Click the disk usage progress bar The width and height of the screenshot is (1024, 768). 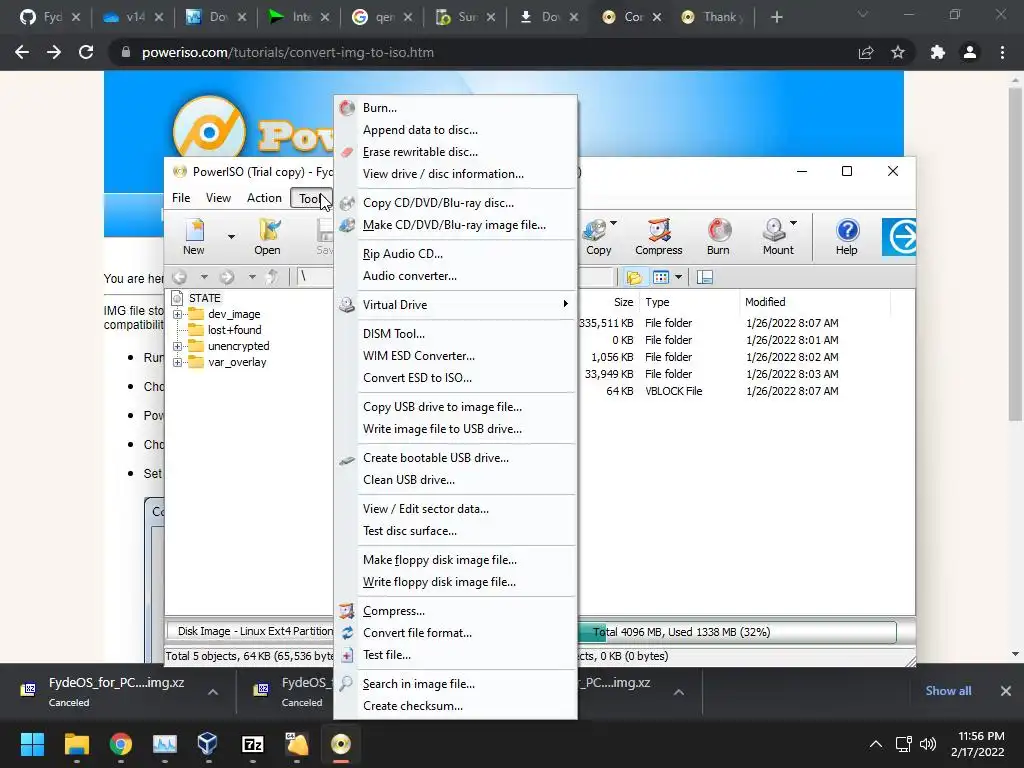pyautogui.click(x=737, y=632)
